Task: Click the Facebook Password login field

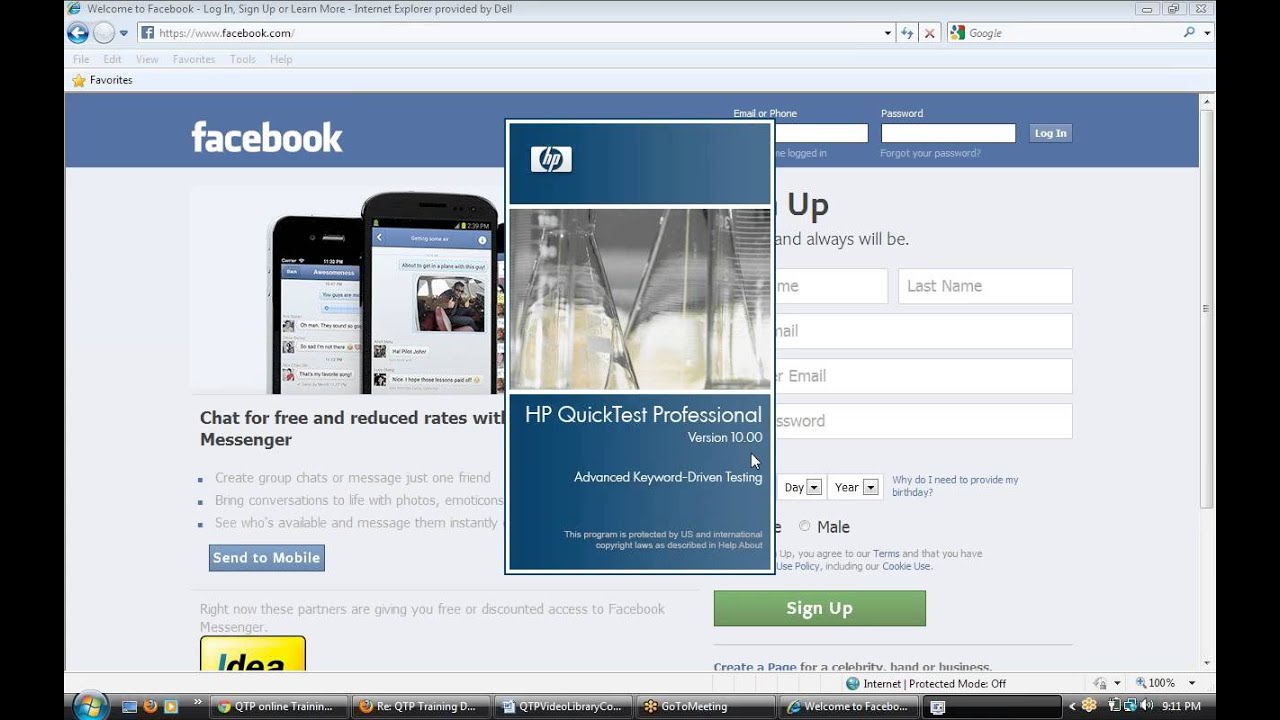Action: click(x=948, y=133)
